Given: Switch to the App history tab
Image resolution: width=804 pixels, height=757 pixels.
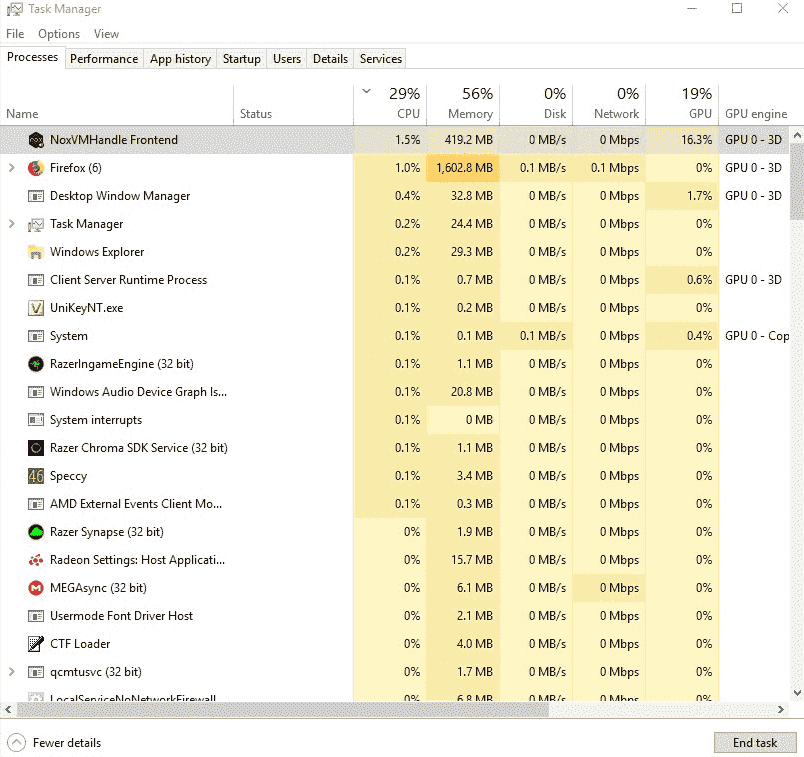Looking at the screenshot, I should tap(180, 59).
